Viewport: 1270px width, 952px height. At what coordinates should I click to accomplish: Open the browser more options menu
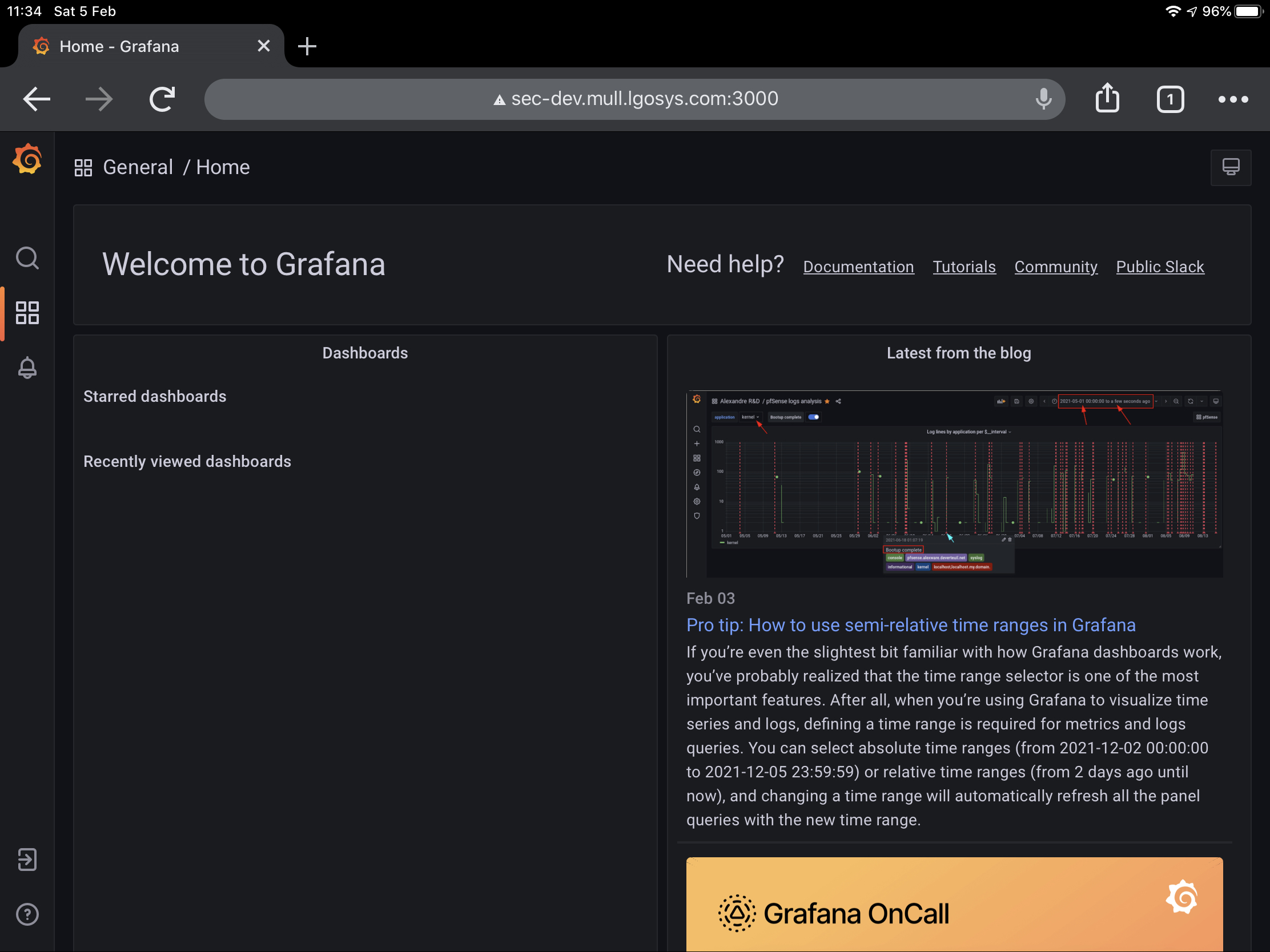pos(1232,99)
